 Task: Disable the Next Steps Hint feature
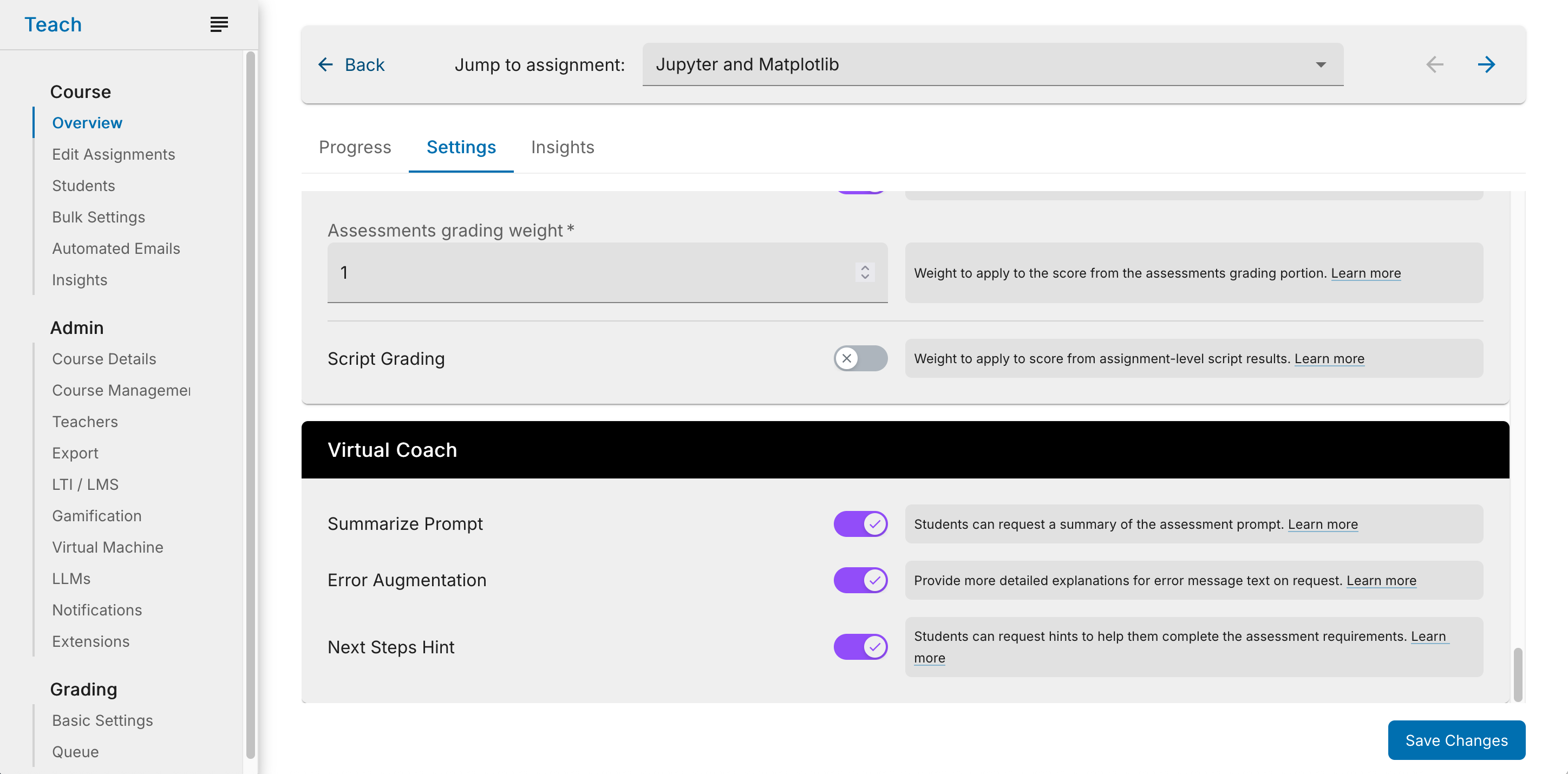pos(860,647)
